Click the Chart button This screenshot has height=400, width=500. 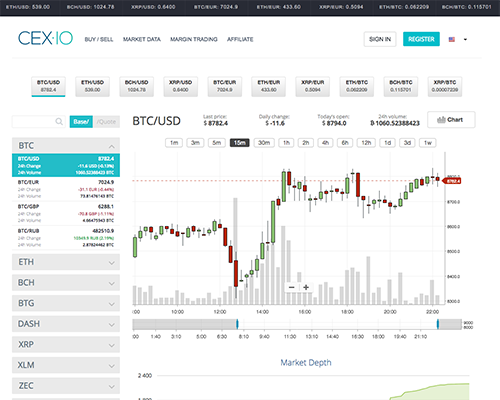point(451,120)
